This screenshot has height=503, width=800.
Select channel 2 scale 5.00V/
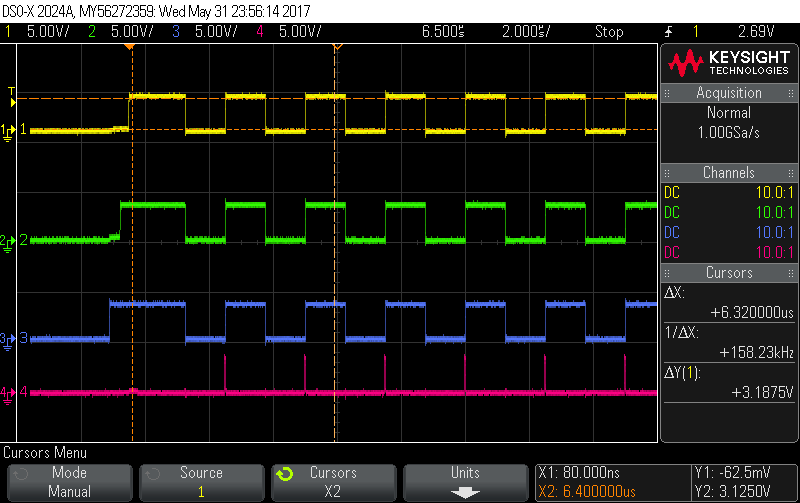tap(132, 32)
